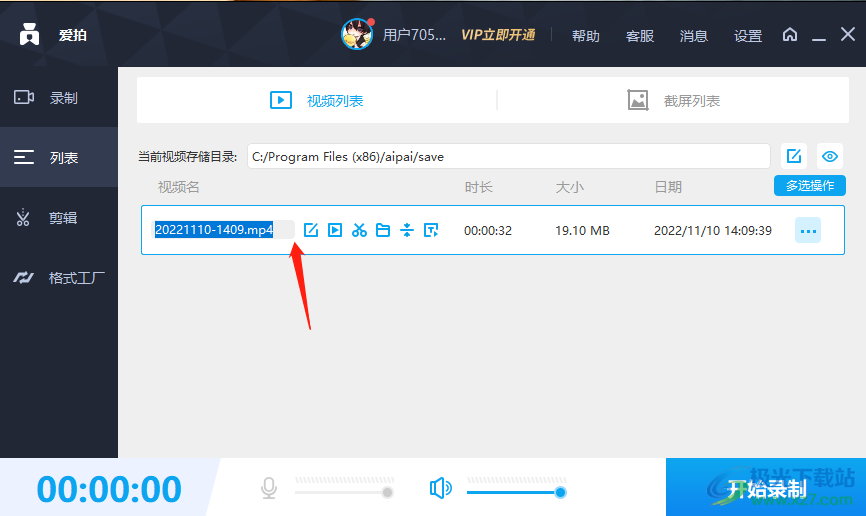Click the 列表 lines icon in sidebar

coord(24,157)
